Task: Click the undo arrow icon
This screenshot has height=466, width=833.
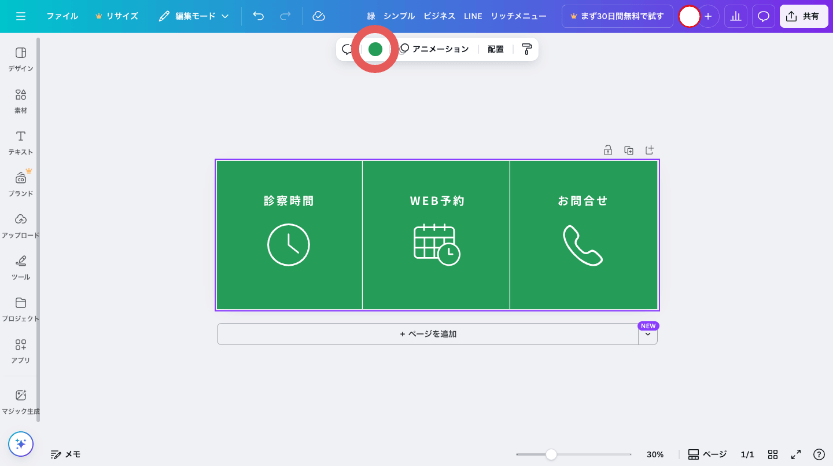Action: [x=259, y=16]
